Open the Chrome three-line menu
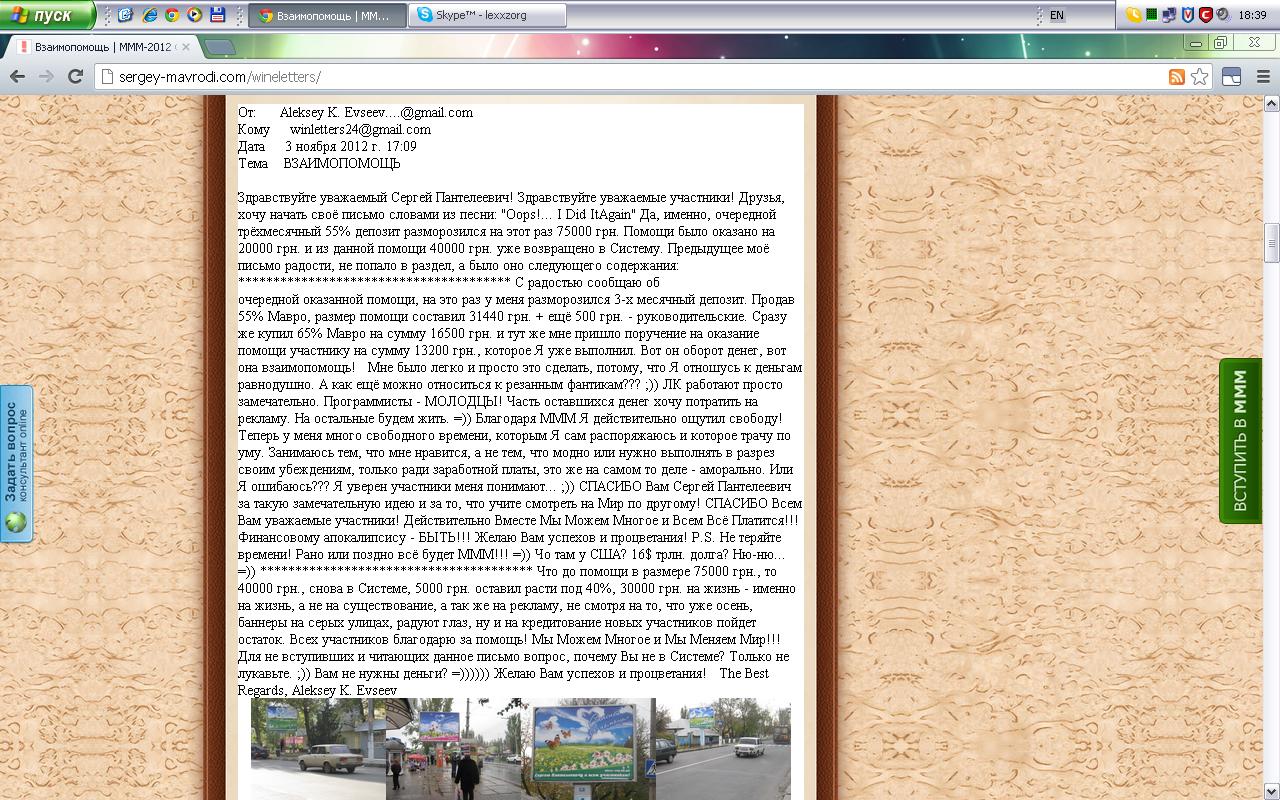 pos(1263,76)
